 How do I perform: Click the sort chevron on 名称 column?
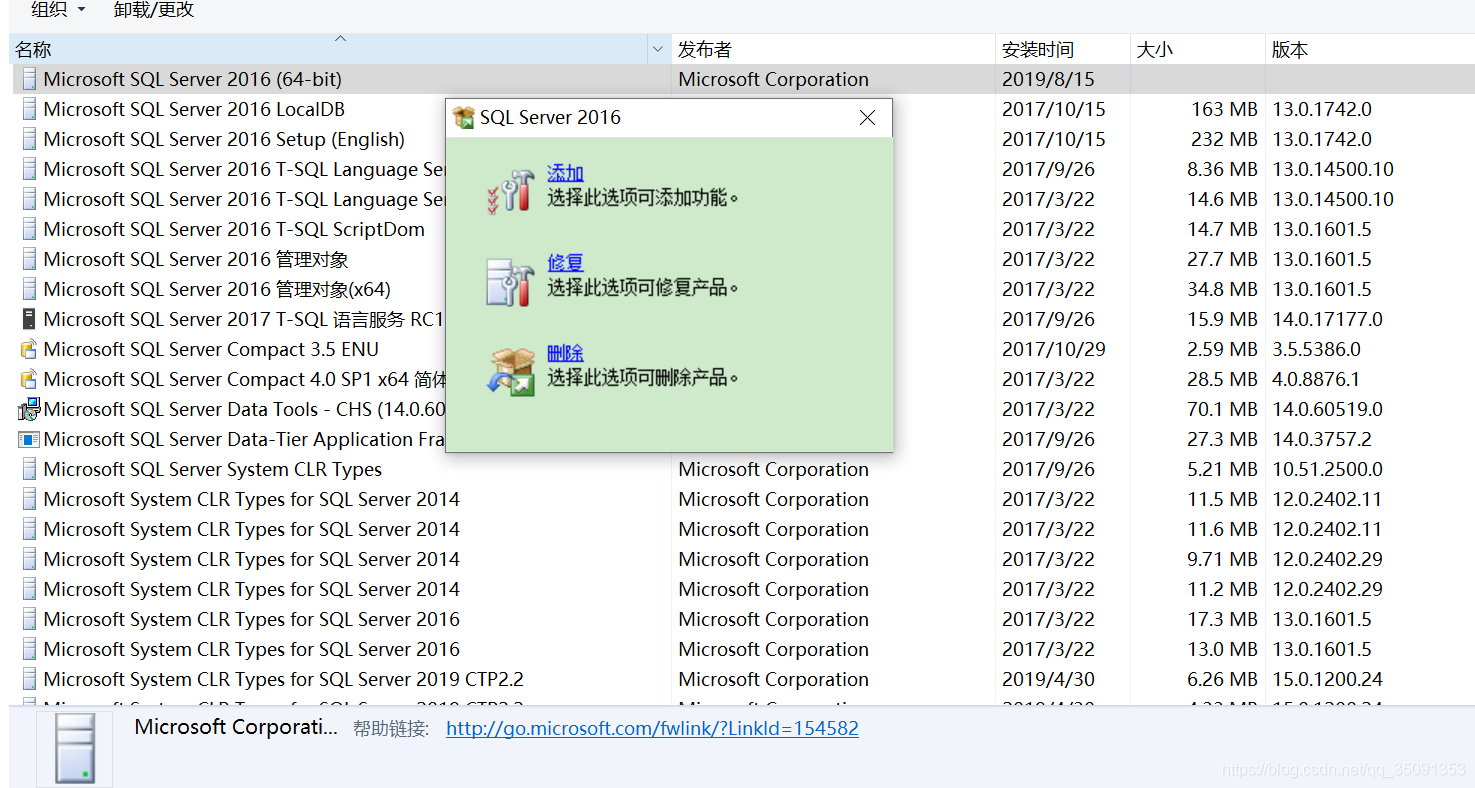pos(340,37)
